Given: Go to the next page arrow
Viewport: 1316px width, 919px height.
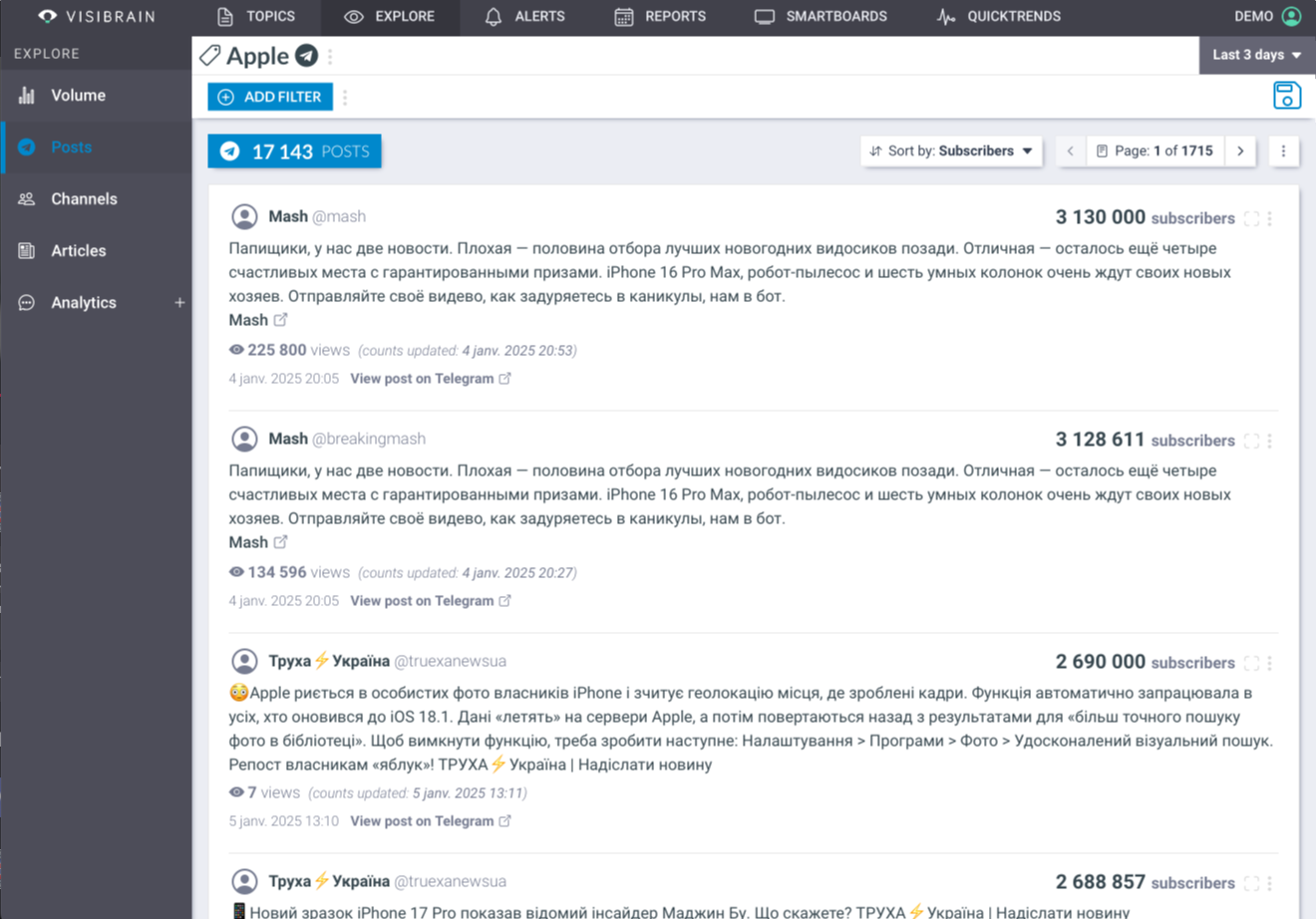Looking at the screenshot, I should click(1240, 151).
